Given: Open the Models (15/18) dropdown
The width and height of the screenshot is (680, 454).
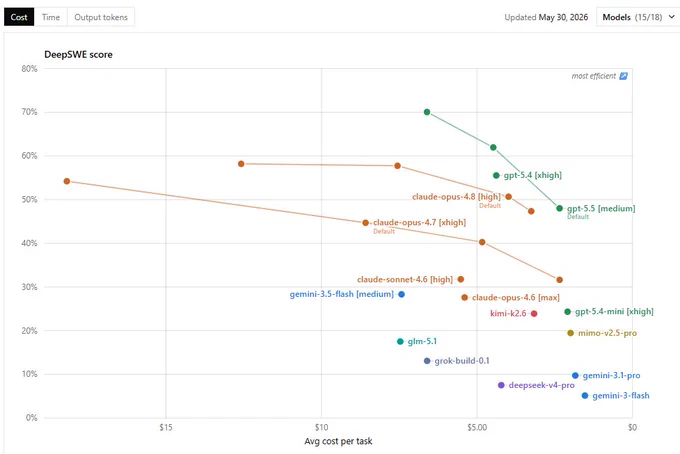Looking at the screenshot, I should (x=638, y=17).
